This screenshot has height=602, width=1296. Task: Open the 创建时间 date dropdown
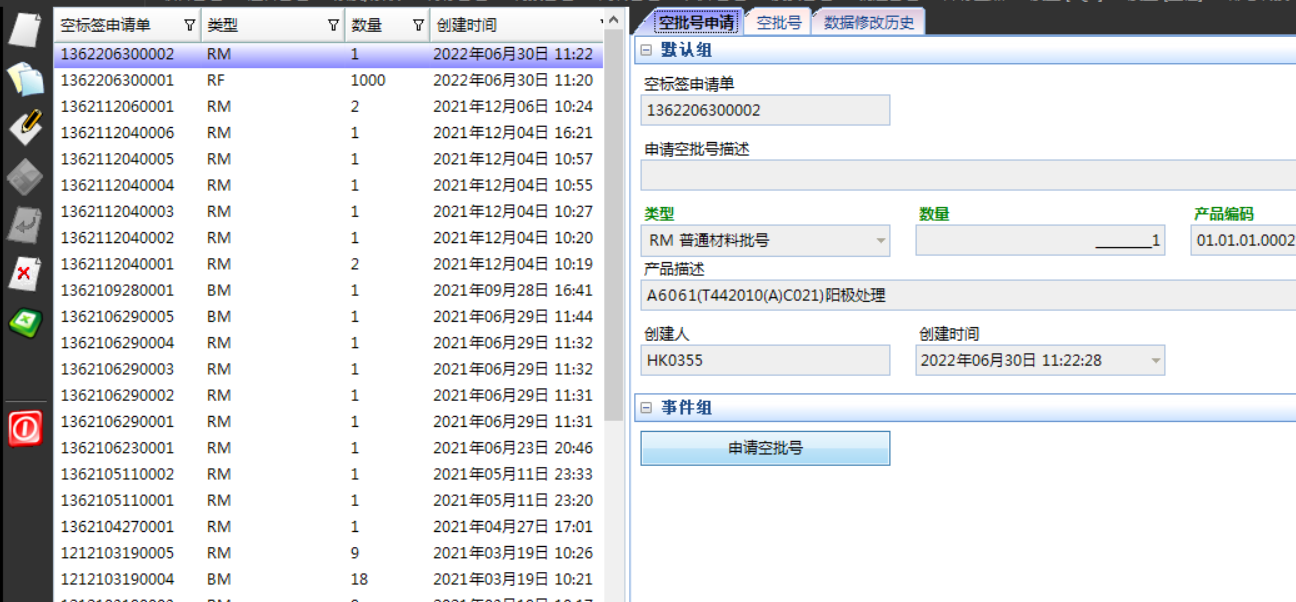tap(1155, 360)
